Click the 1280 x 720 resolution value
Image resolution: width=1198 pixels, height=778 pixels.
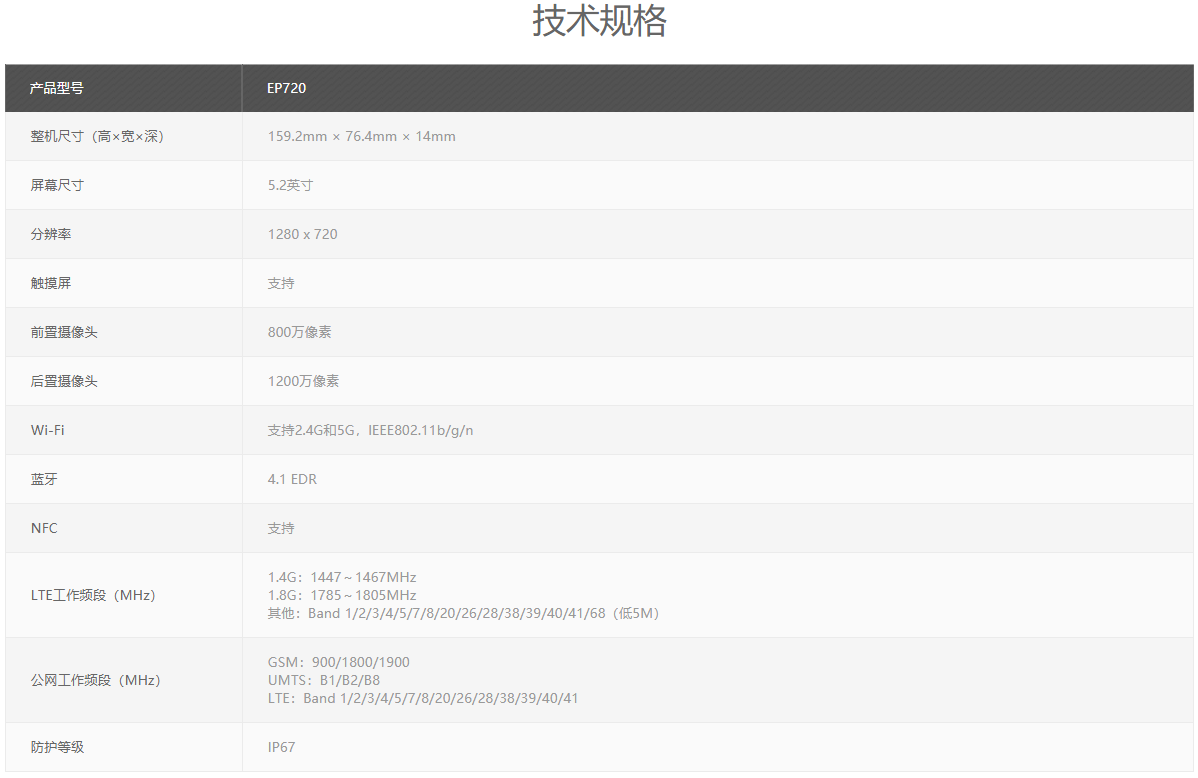click(302, 234)
